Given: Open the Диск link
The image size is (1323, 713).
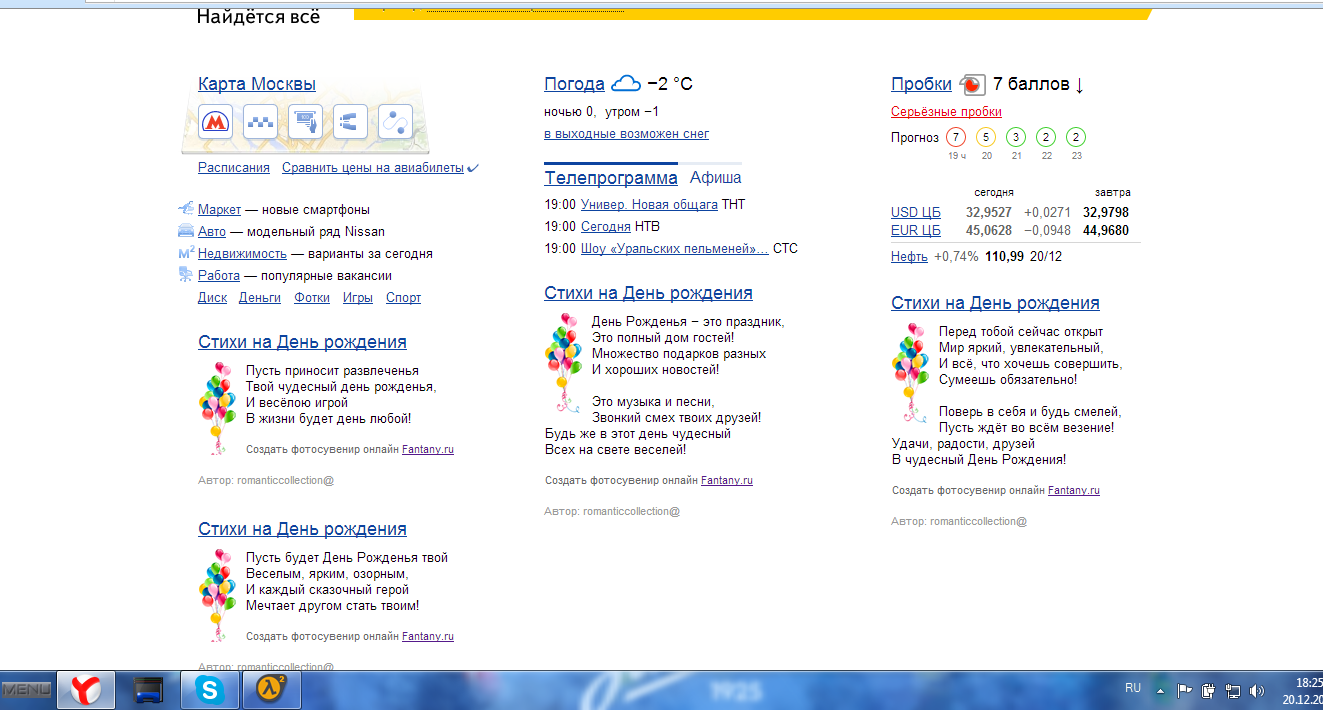Looking at the screenshot, I should (x=212, y=298).
